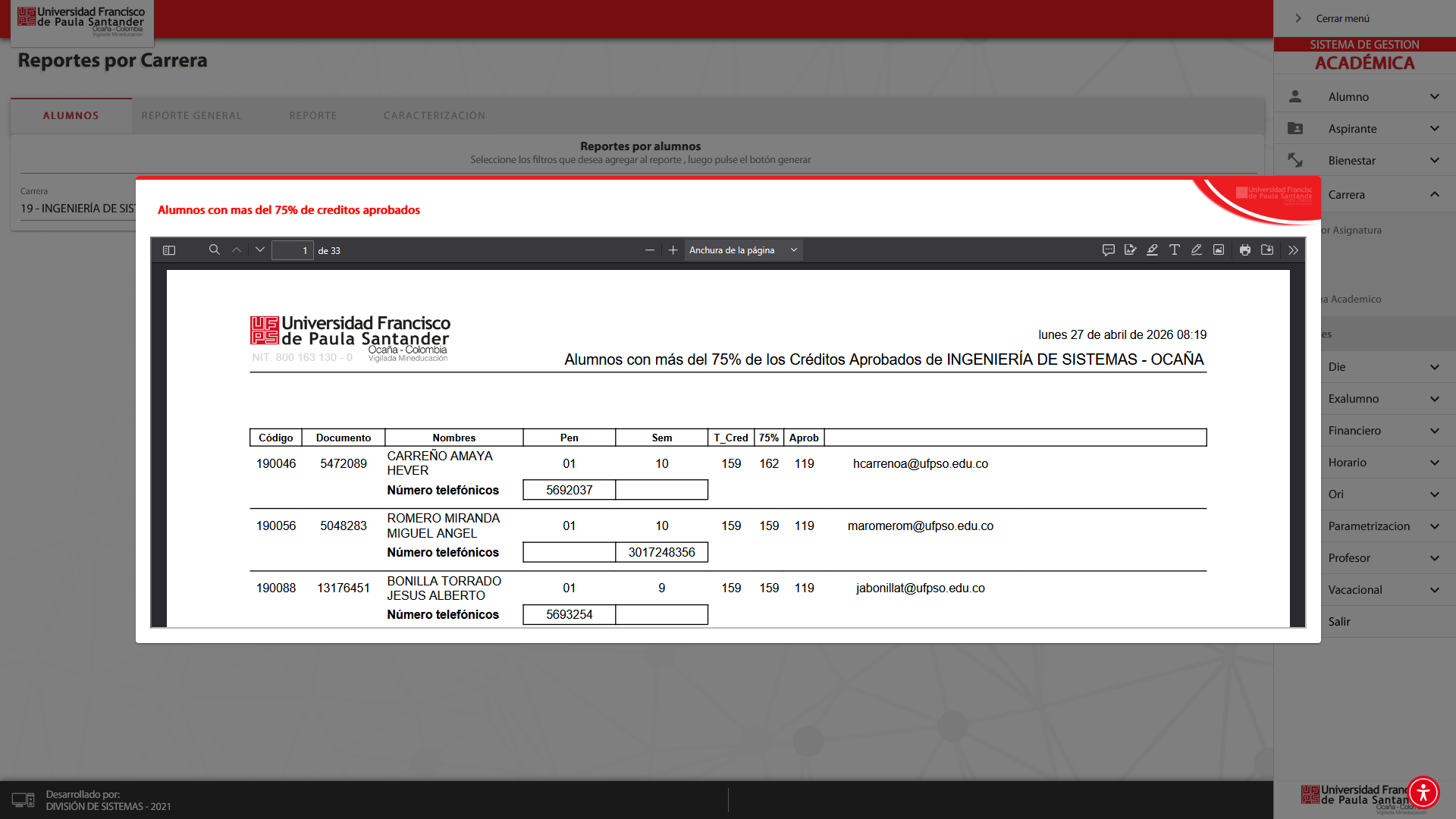This screenshot has height=819, width=1456.
Task: Open the page zoom mode dropdown
Action: (x=743, y=250)
